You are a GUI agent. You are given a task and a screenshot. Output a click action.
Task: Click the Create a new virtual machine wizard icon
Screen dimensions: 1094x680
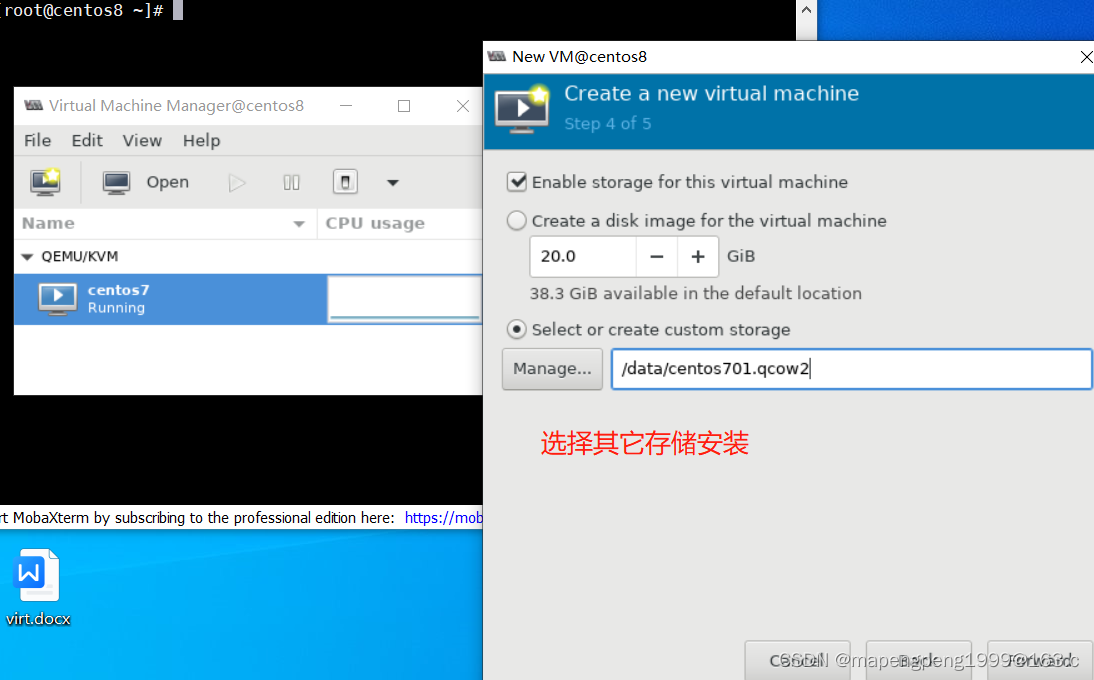point(523,109)
